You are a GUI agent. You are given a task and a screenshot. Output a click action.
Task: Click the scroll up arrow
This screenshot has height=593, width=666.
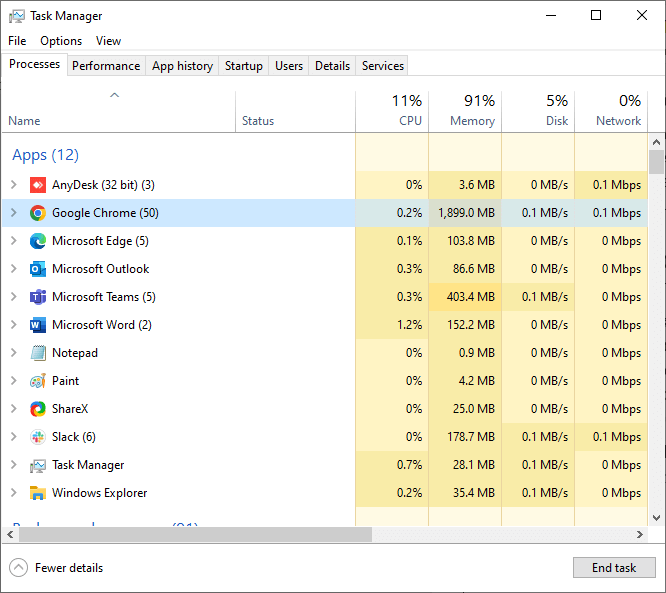656,142
